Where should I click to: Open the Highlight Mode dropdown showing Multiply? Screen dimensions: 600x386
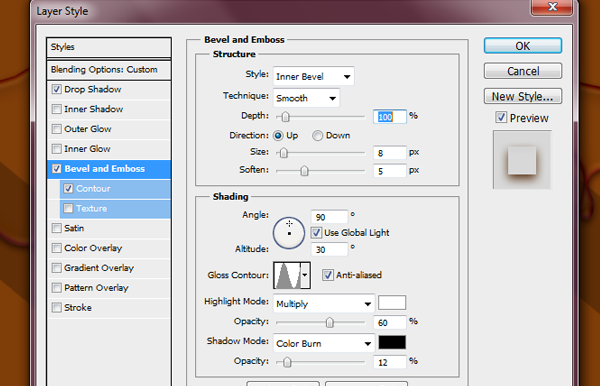pos(324,304)
